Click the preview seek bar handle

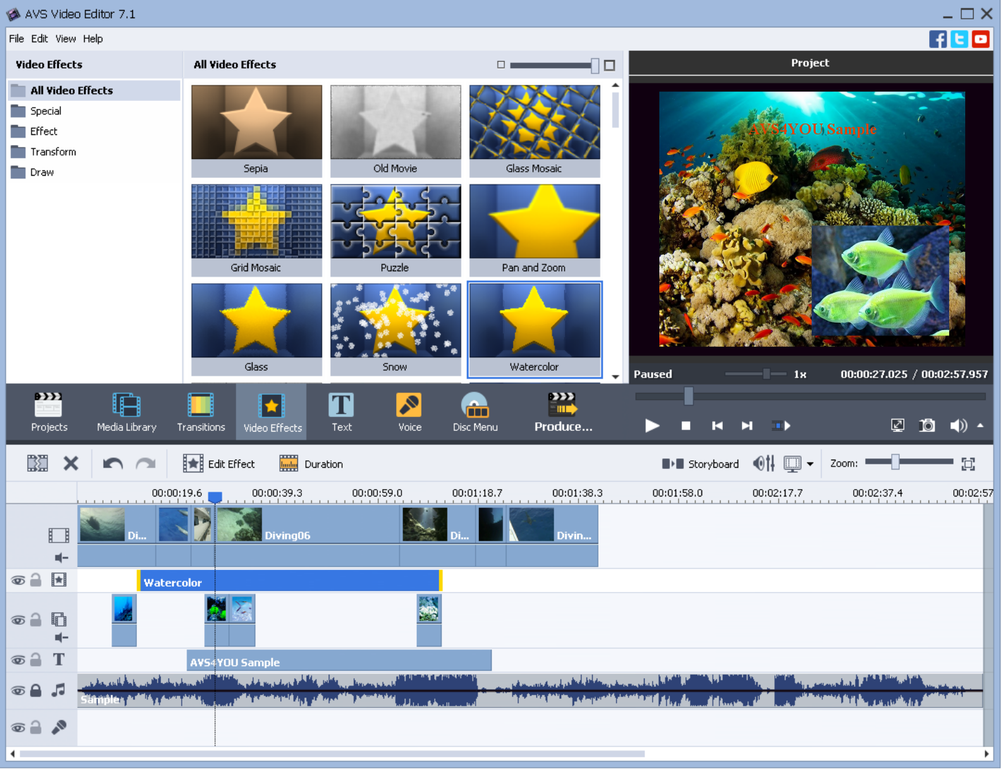pos(688,396)
